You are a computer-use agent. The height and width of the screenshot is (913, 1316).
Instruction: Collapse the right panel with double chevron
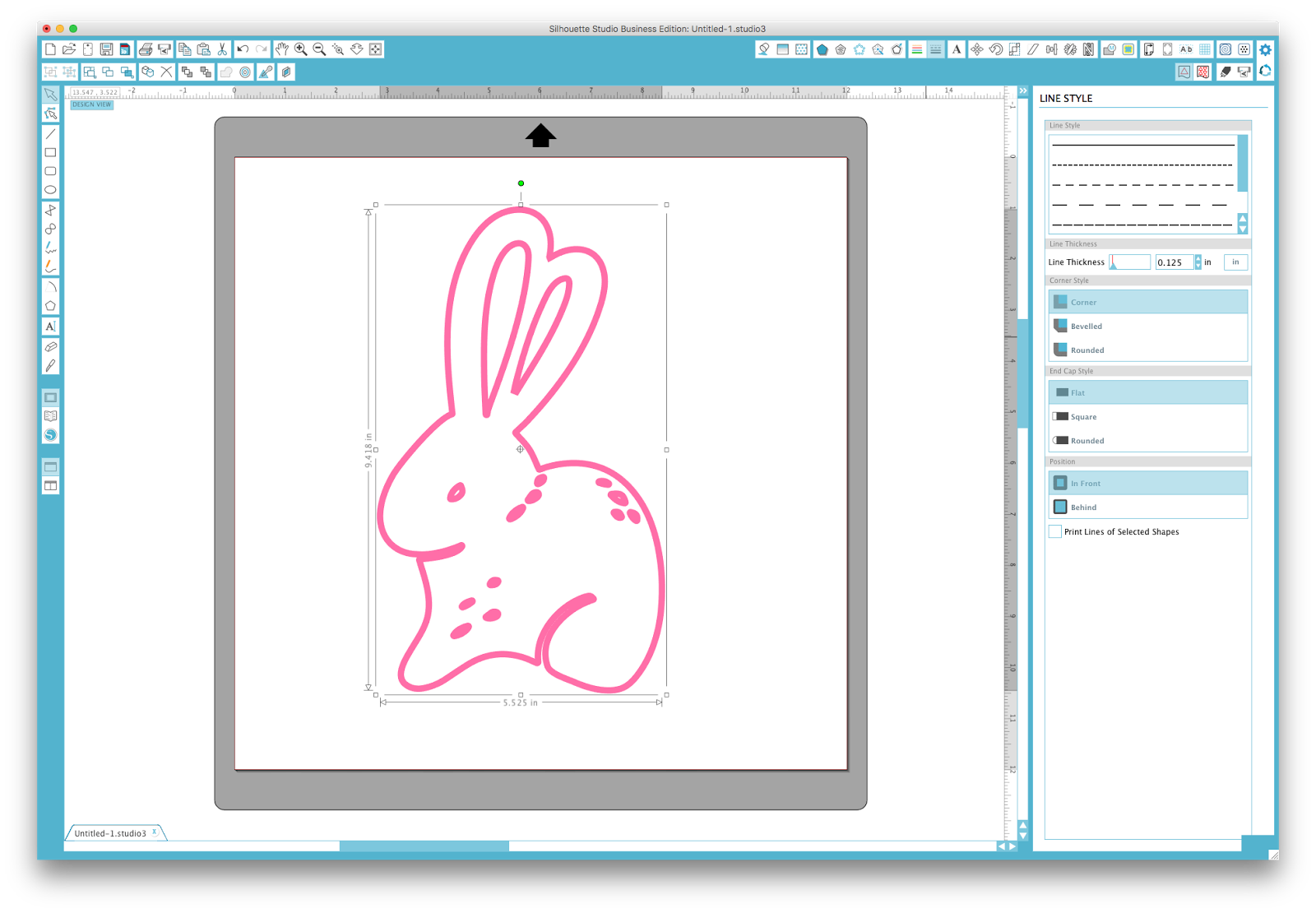point(1022,90)
